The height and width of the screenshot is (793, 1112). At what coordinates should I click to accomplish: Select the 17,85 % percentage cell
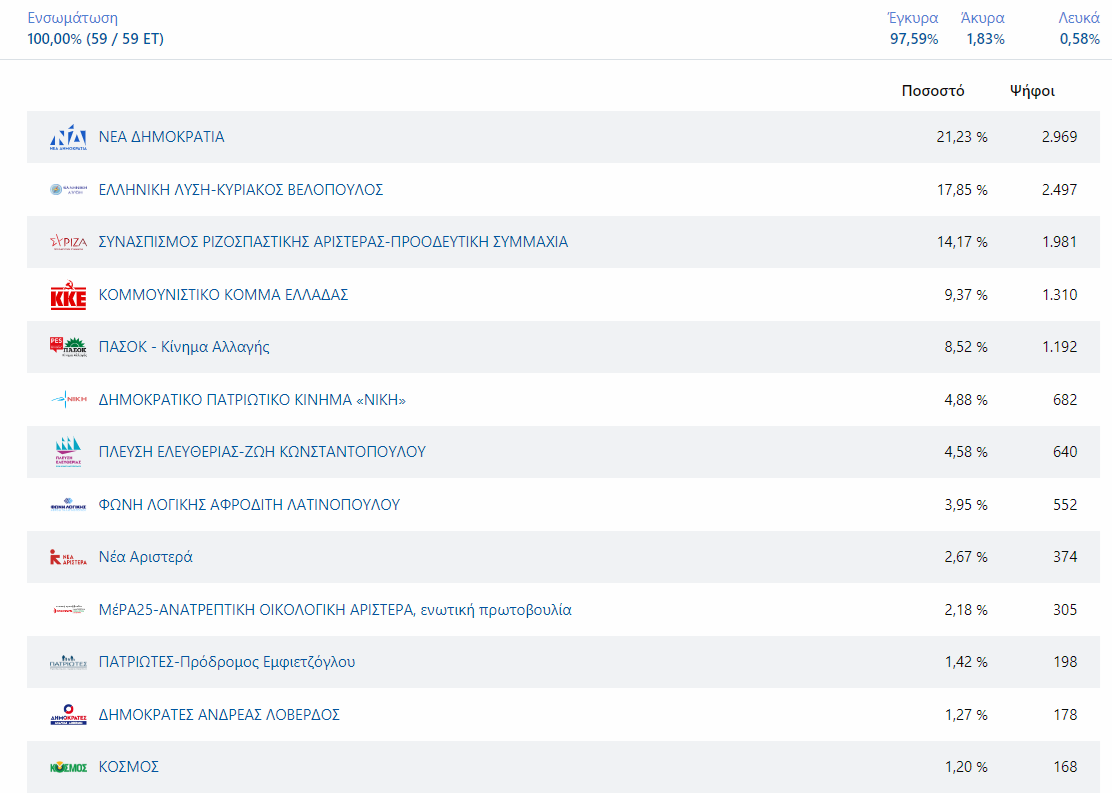pos(962,189)
